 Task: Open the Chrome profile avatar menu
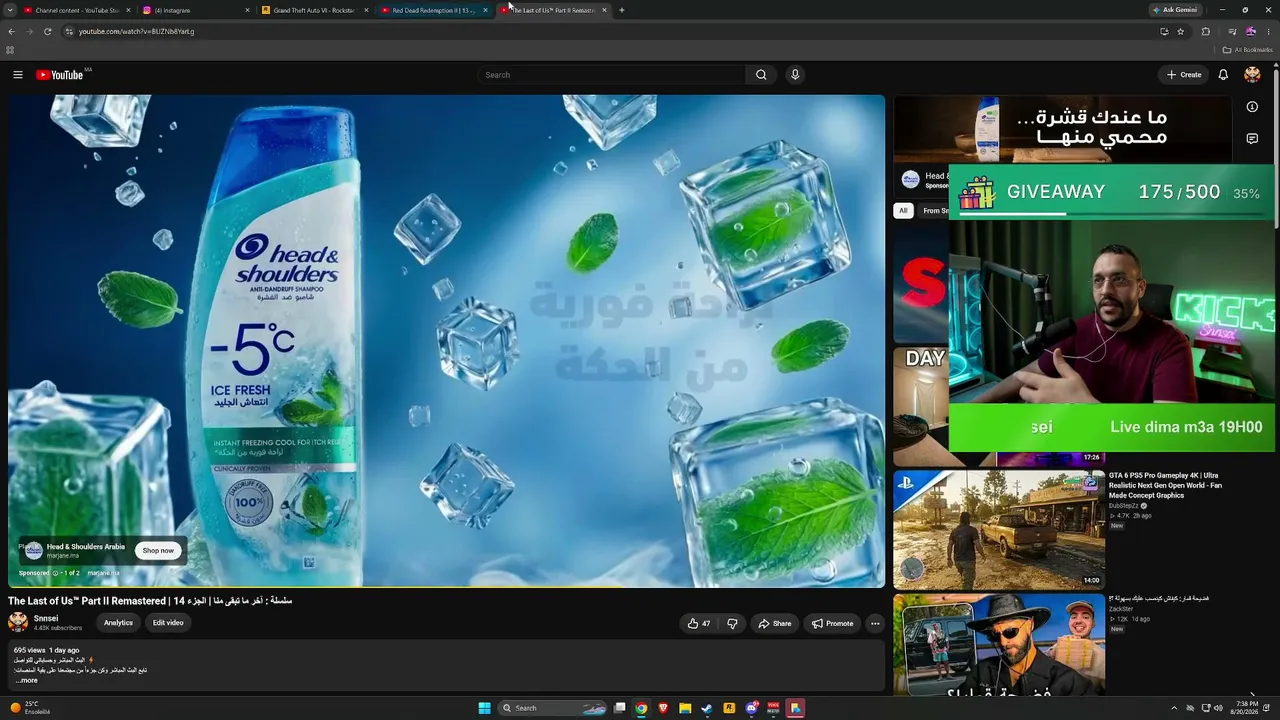(x=1250, y=31)
